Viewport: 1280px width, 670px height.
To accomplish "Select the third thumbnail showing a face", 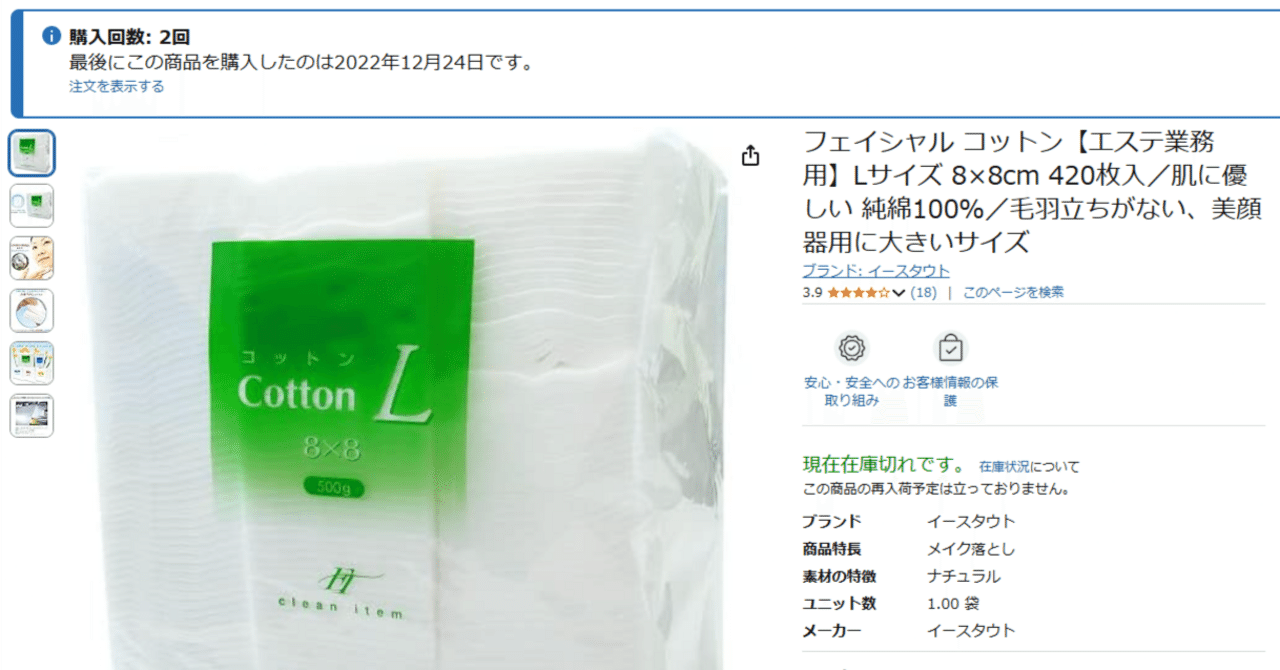I will [32, 258].
